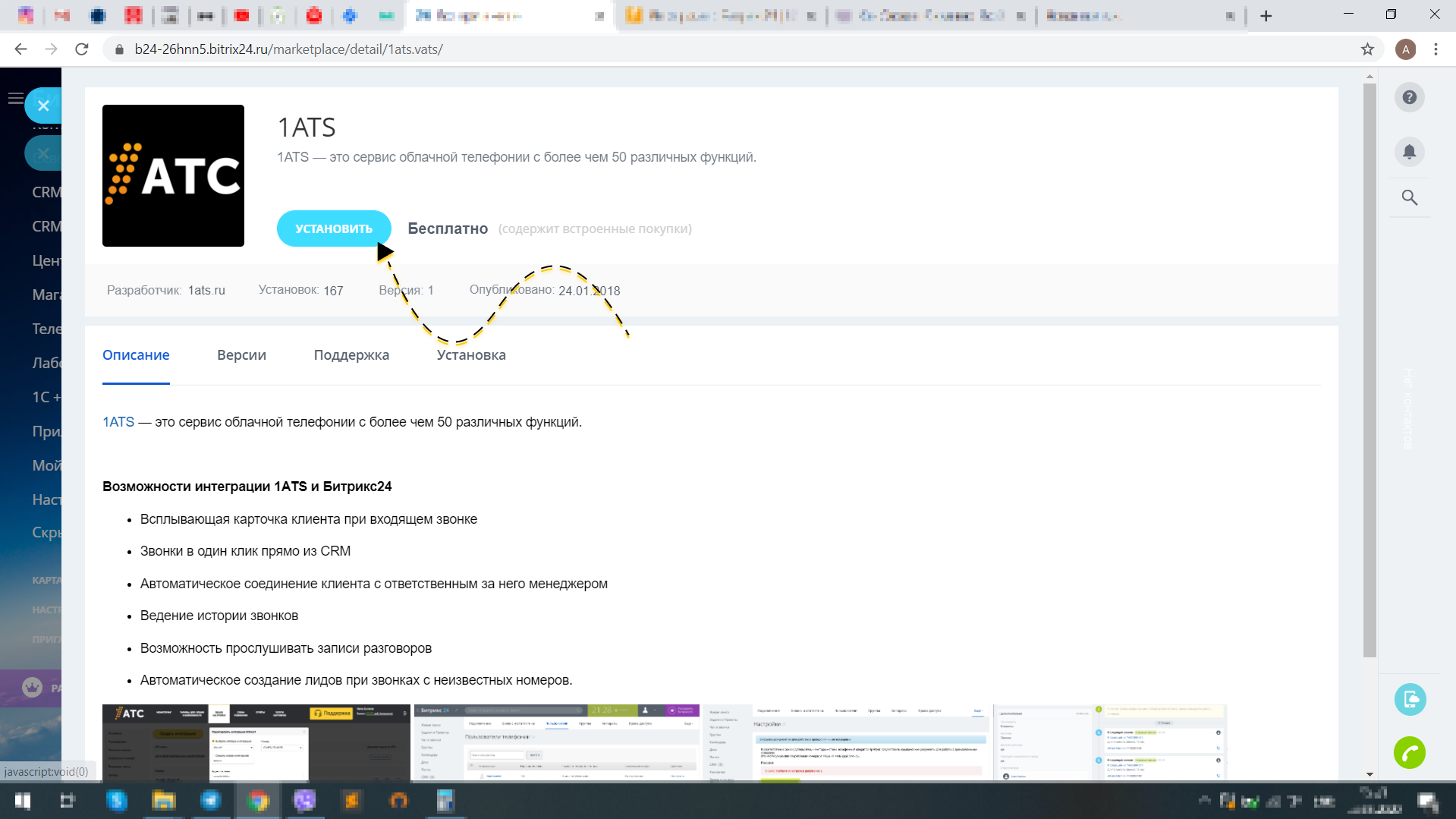The height and width of the screenshot is (819, 1456).
Task: Open the help question mark icon
Action: click(1409, 98)
